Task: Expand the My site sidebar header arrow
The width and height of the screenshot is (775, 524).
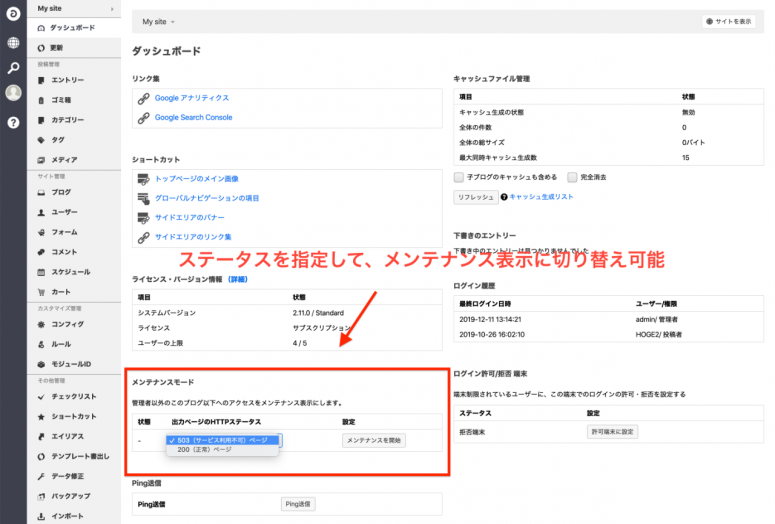Action: (x=112, y=9)
